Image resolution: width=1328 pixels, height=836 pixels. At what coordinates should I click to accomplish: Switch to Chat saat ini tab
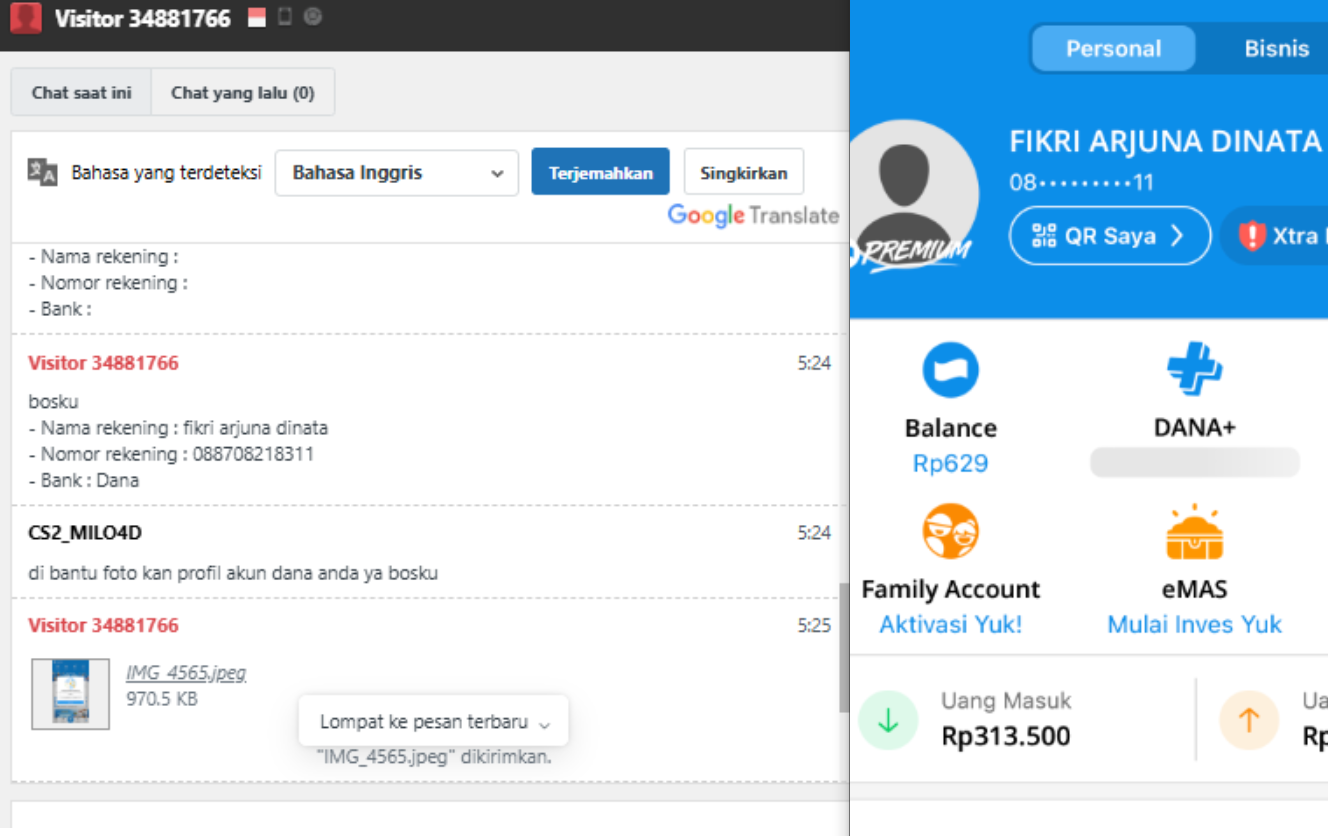(81, 93)
